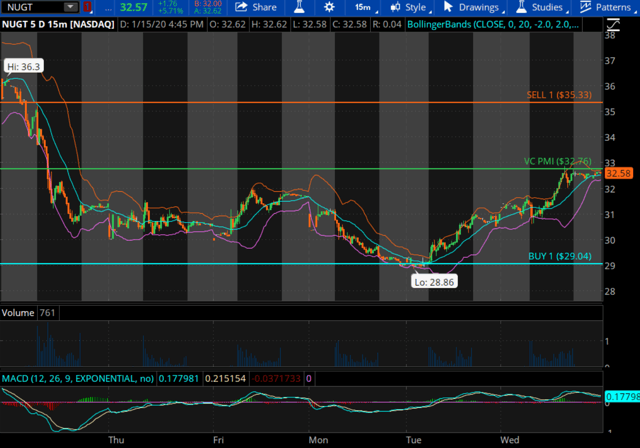The height and width of the screenshot is (448, 640).
Task: Open the flask icon beside Share
Action: click(299, 7)
